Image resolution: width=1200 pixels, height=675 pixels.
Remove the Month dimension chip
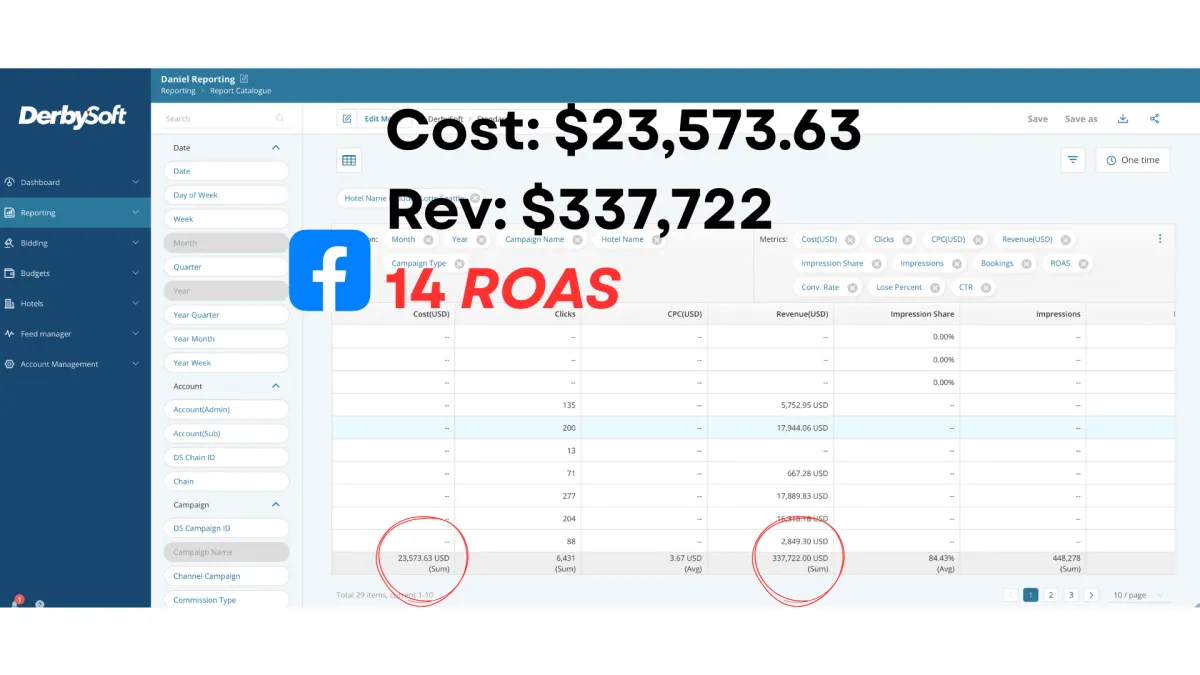pos(428,240)
